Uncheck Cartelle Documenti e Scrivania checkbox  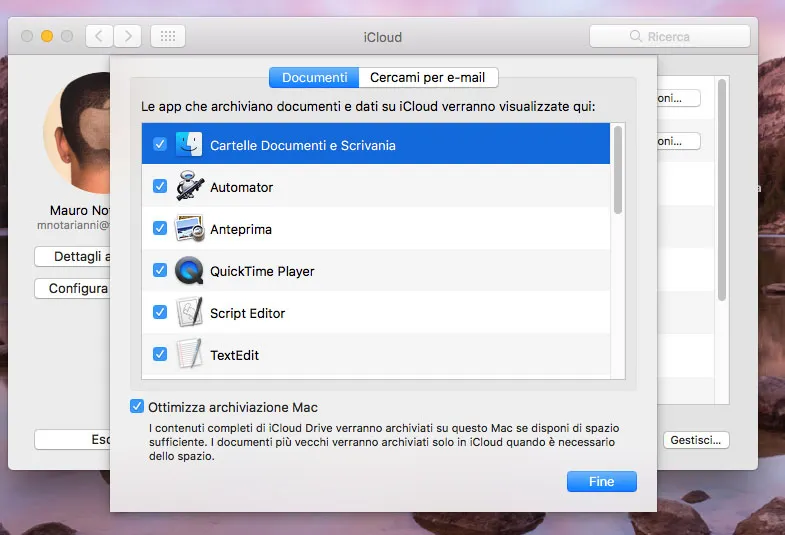click(160, 144)
